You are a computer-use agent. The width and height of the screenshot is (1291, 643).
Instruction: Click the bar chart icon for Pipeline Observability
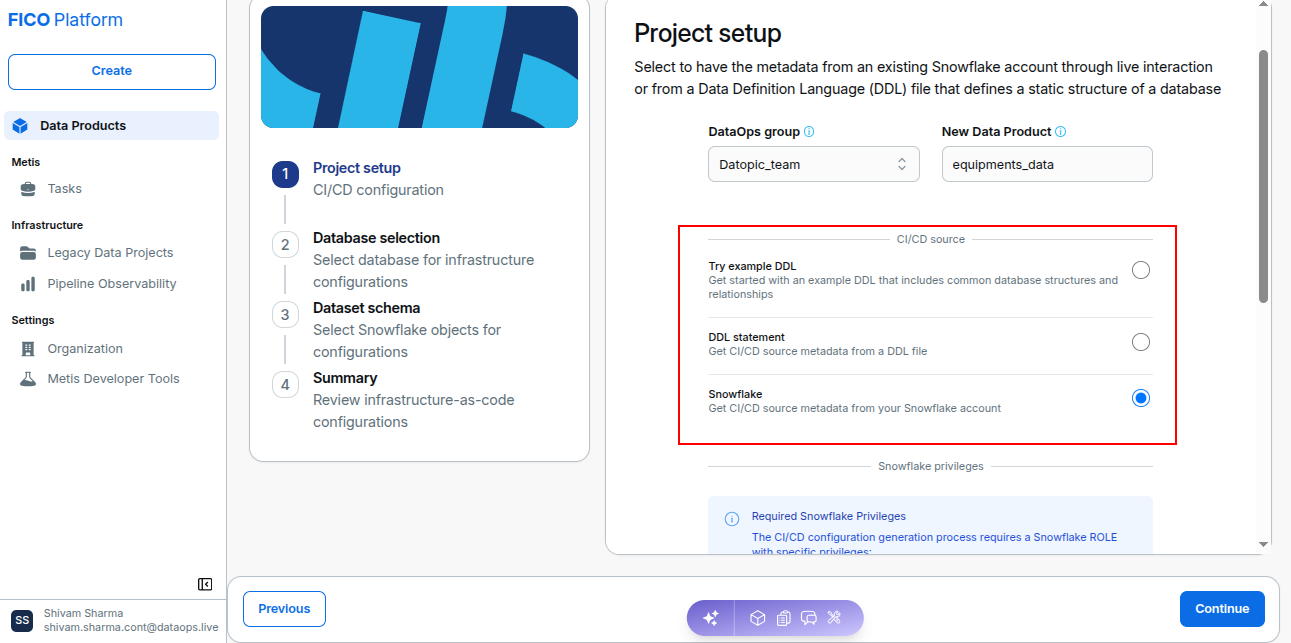(x=28, y=284)
